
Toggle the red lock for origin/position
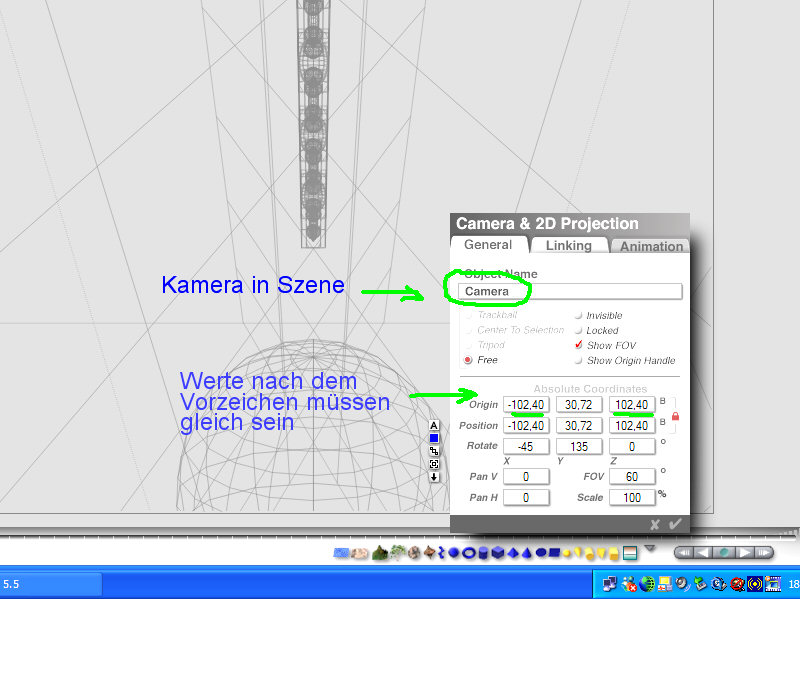click(676, 416)
